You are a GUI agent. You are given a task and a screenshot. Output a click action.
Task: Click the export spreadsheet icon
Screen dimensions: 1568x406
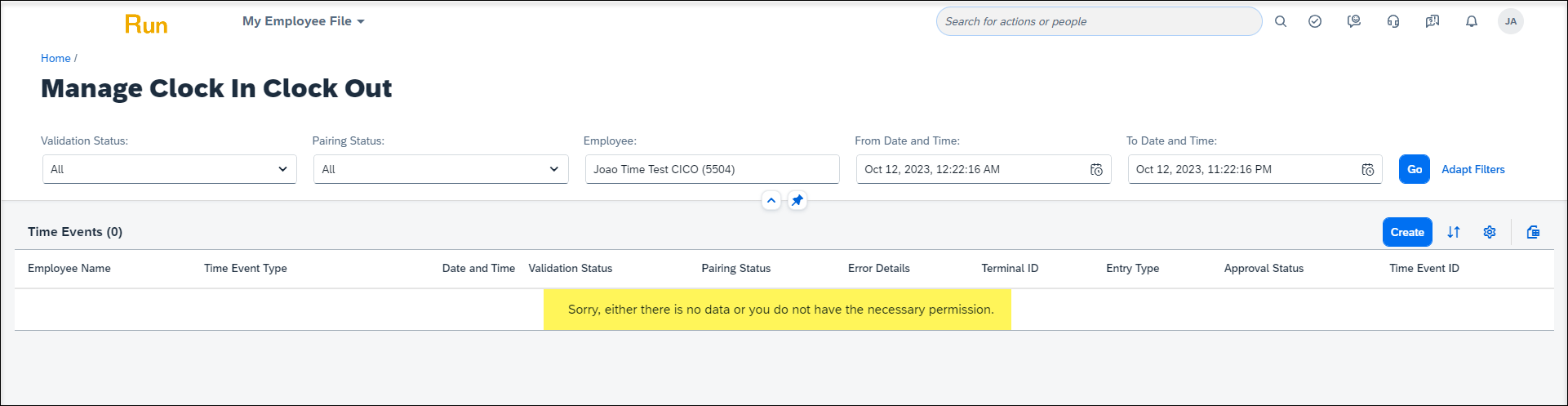coord(1533,232)
